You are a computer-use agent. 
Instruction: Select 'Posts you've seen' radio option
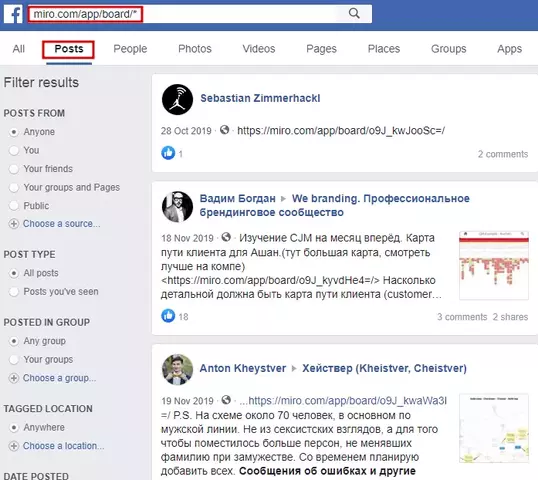[14, 292]
